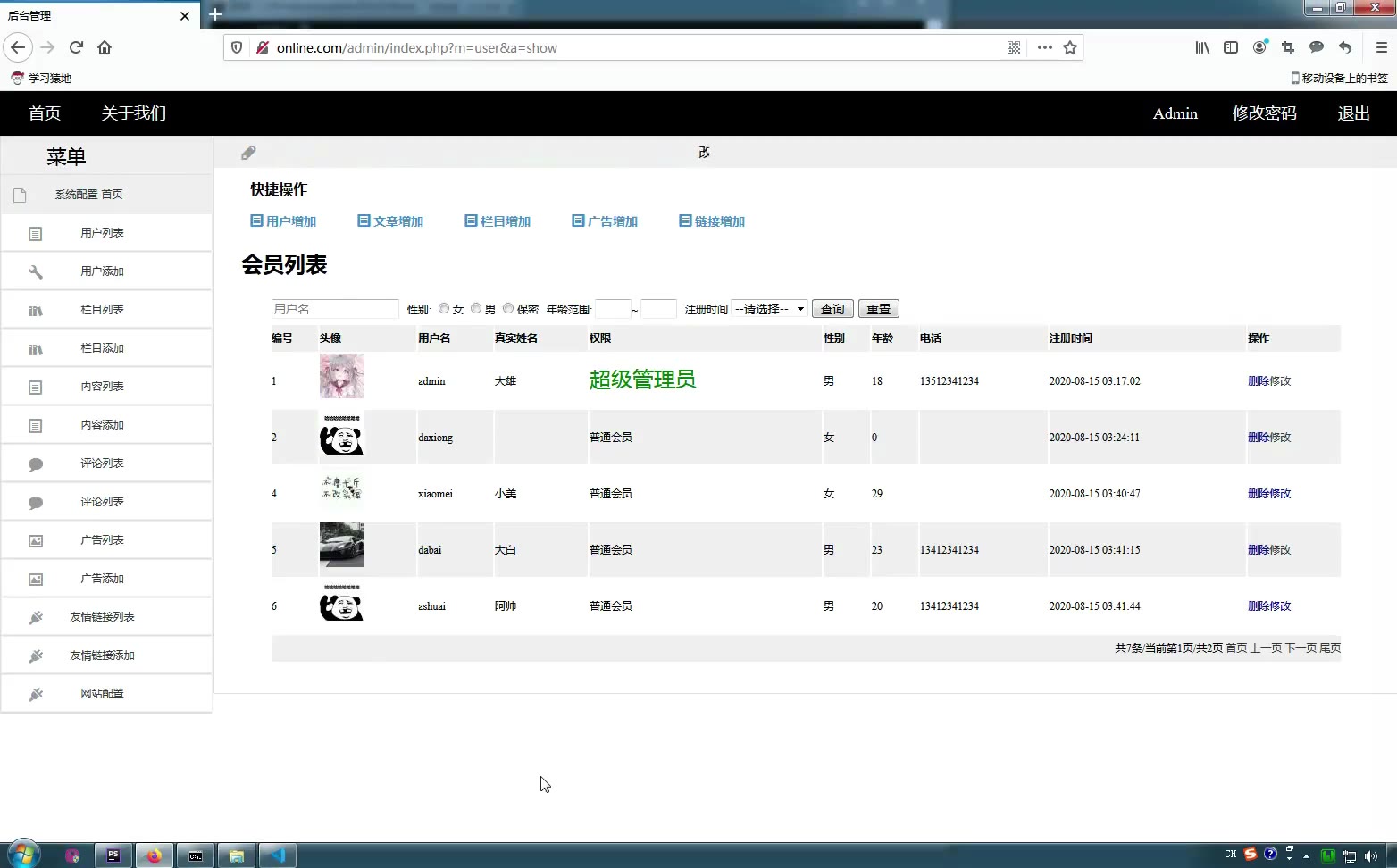Open the 注册时间 请选择 dropdown

[x=767, y=308]
